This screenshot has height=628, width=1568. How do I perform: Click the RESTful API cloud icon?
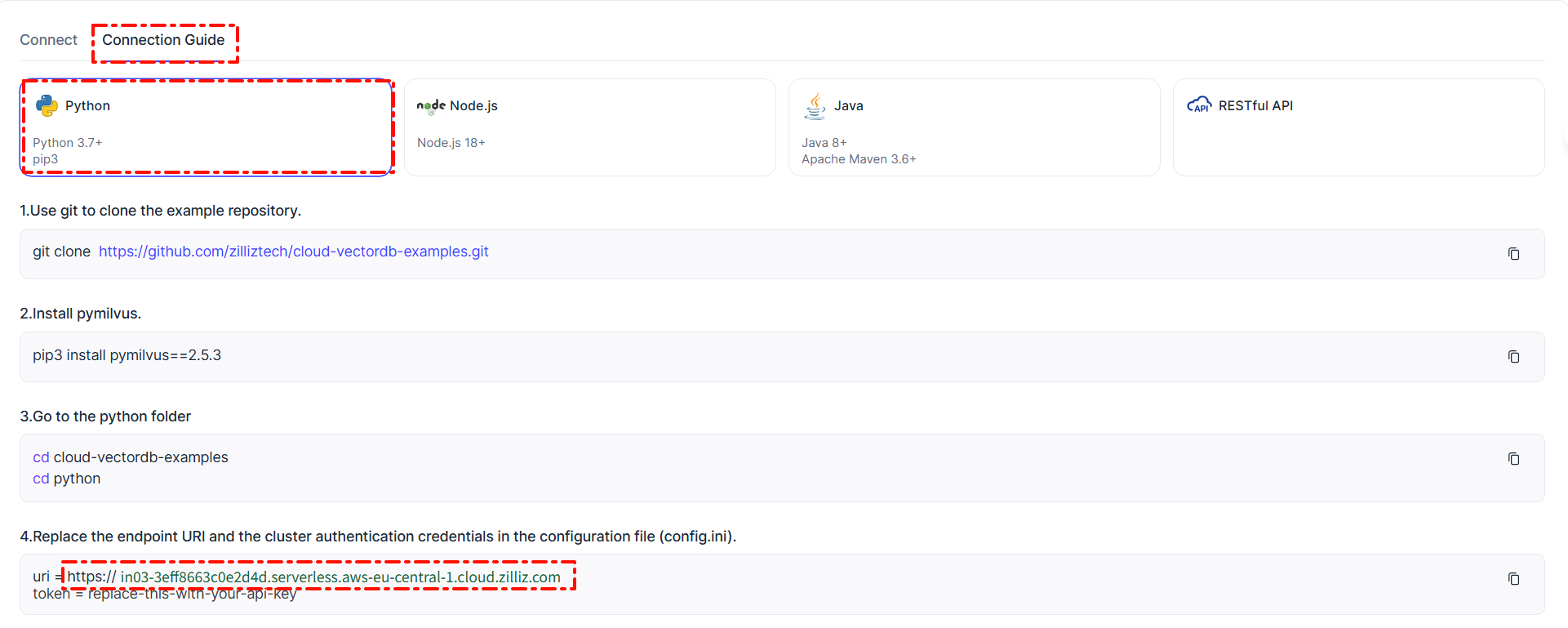coord(1199,105)
